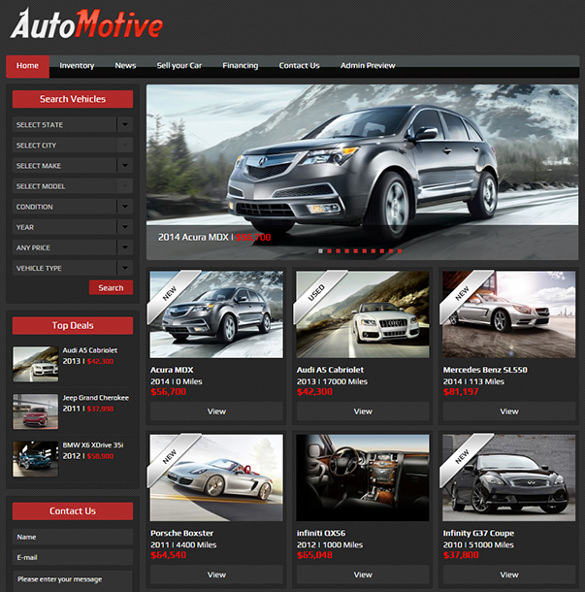
Task: View the Mercedes Benz SL550 listing
Action: click(x=509, y=412)
